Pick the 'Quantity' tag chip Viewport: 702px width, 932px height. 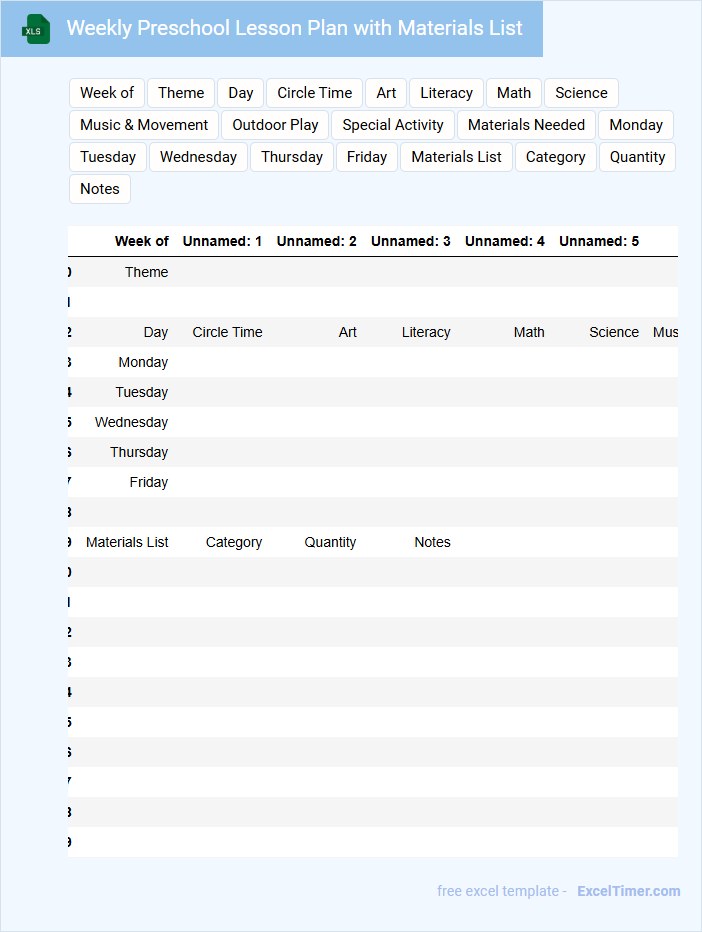637,157
